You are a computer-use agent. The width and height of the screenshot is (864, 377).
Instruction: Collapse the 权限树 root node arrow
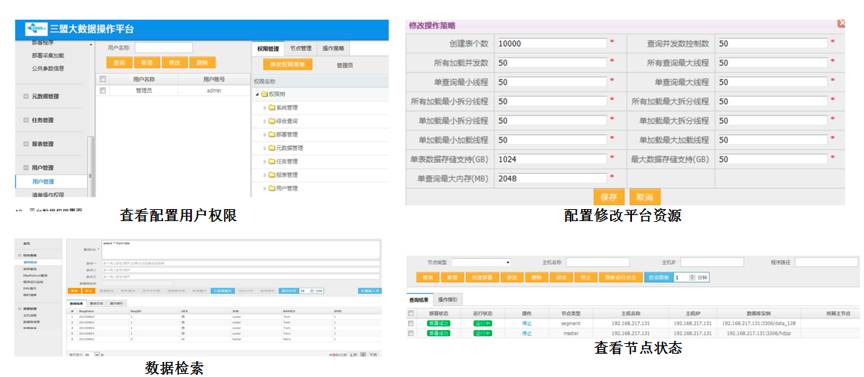pyautogui.click(x=257, y=94)
